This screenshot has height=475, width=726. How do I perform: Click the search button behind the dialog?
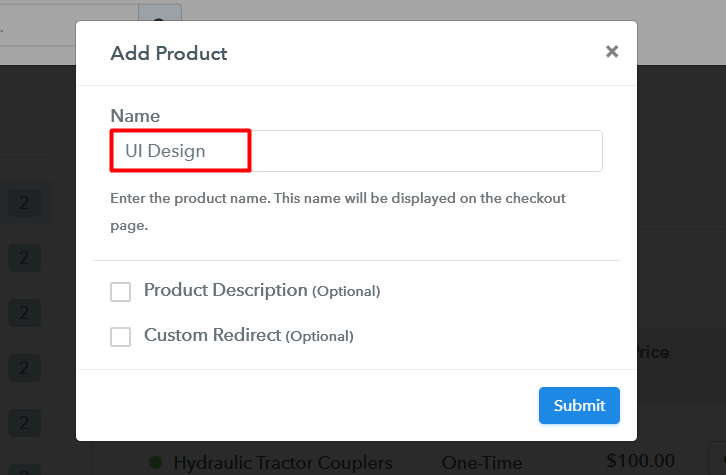(x=160, y=20)
